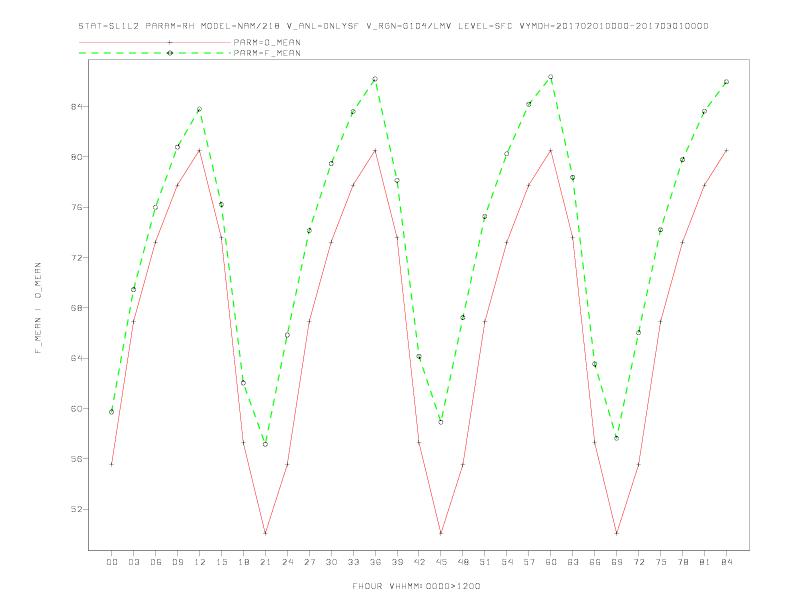Click the F_MEAN circle marker at hour 60
The height and width of the screenshot is (612, 792).
(x=551, y=77)
